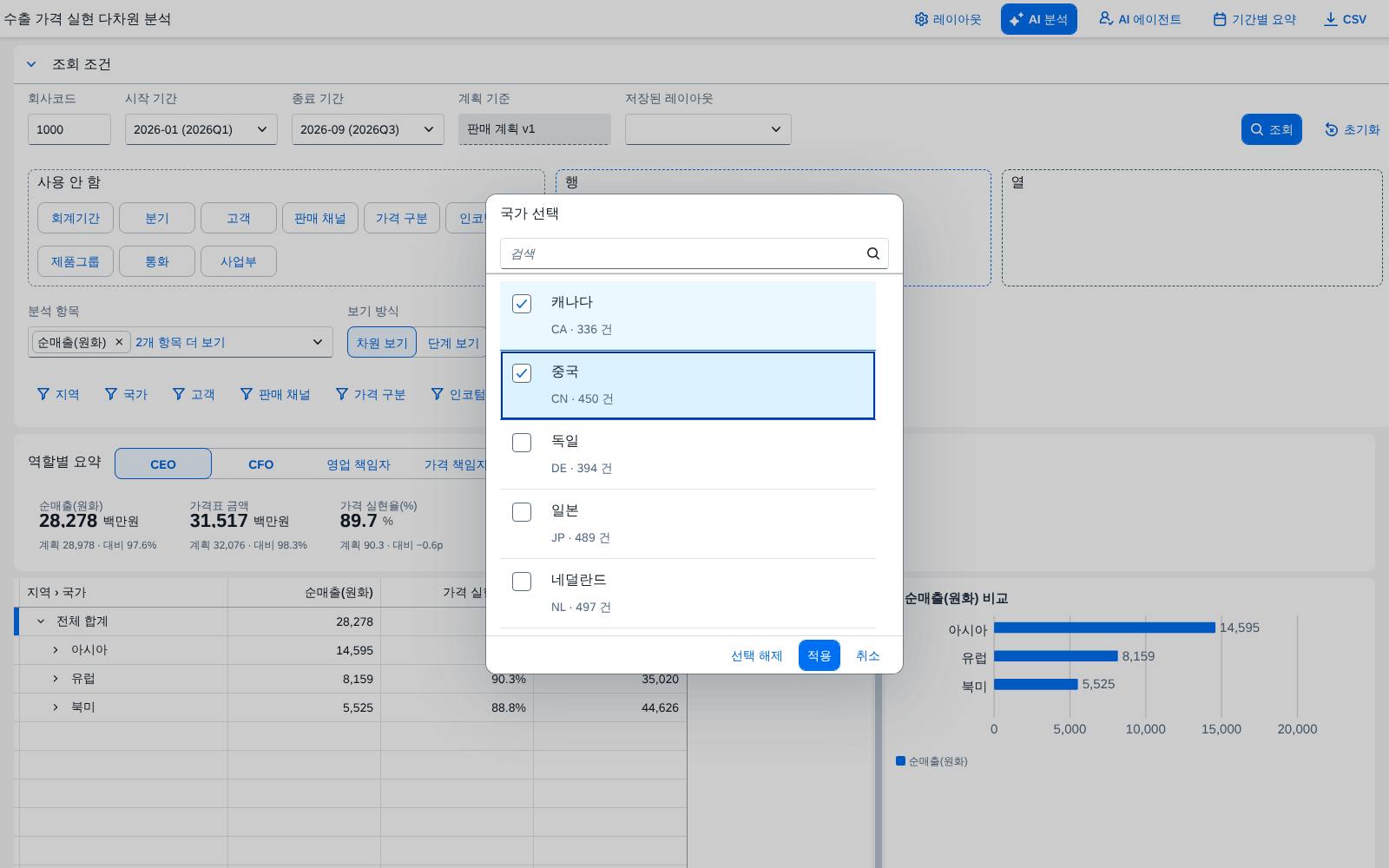
Task: Open the 종료 기간 dropdown
Action: [x=368, y=129]
